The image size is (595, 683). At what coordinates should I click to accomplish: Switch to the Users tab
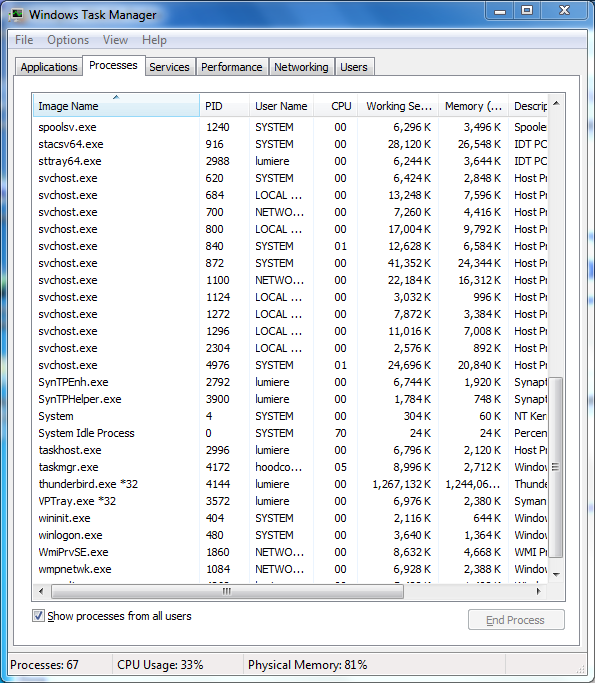pos(354,67)
